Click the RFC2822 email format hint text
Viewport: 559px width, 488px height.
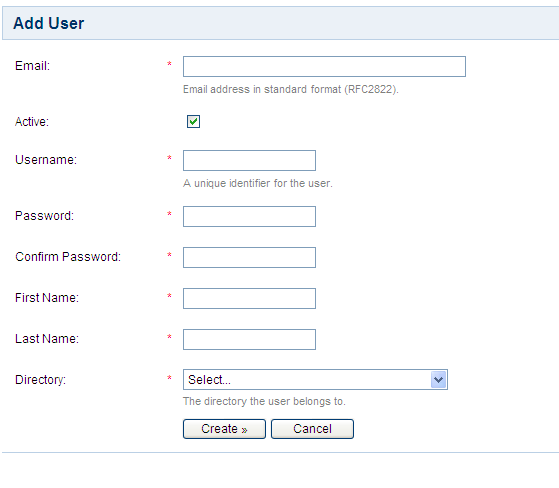(x=291, y=89)
